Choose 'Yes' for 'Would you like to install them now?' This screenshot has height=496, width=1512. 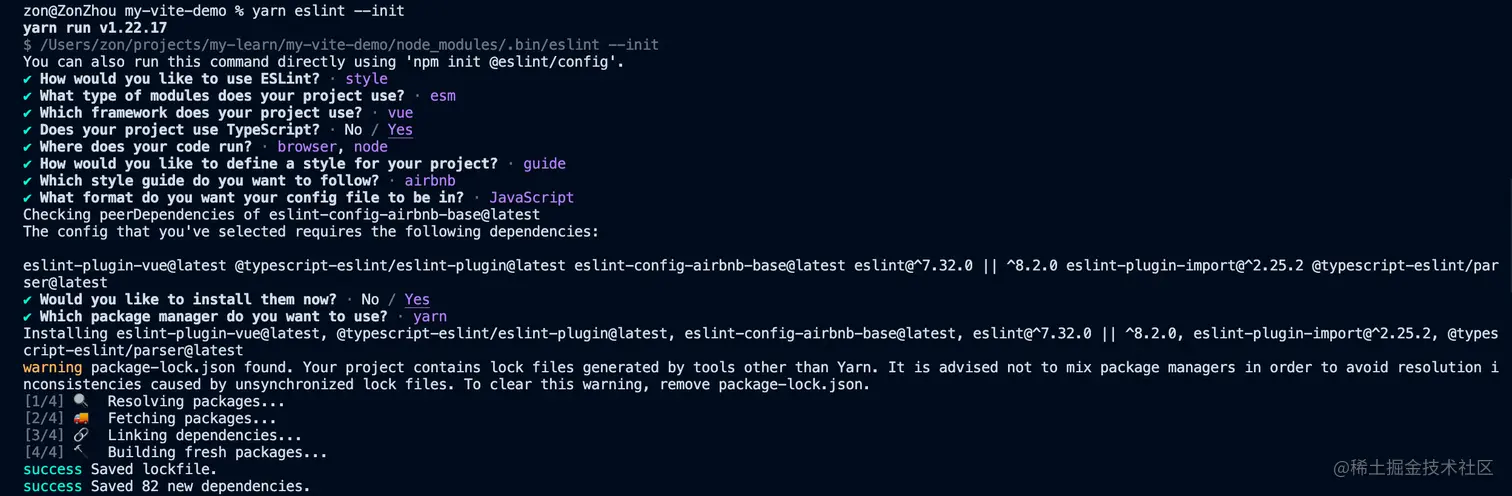tap(417, 300)
